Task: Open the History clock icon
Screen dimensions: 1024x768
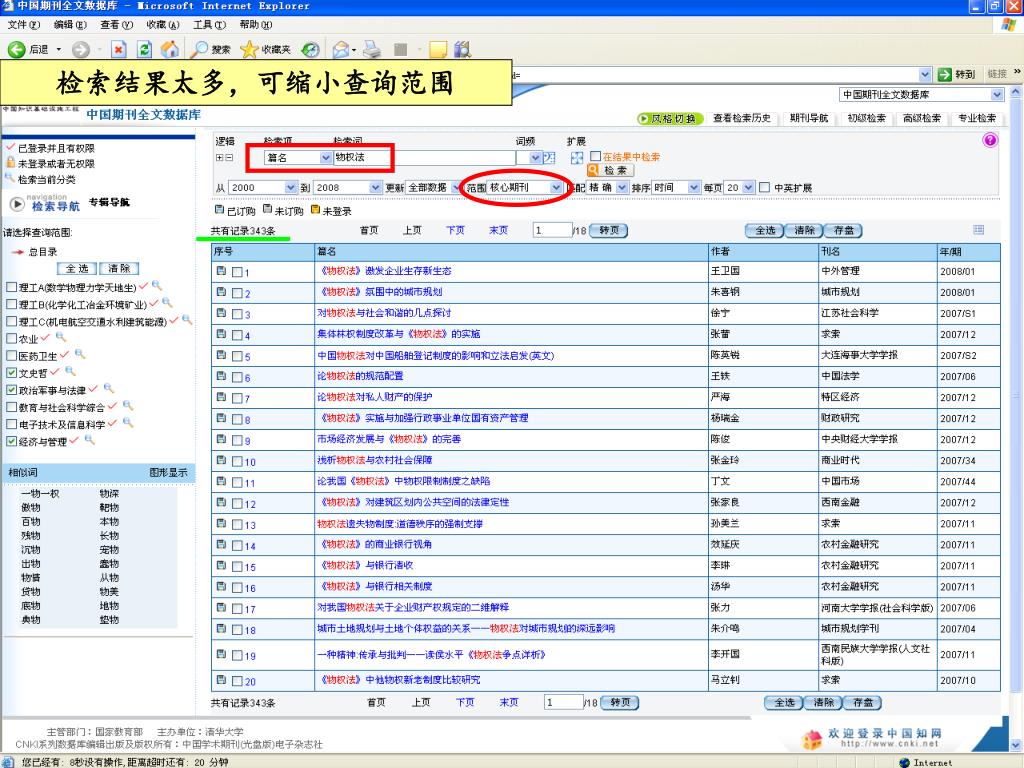Action: pyautogui.click(x=310, y=49)
